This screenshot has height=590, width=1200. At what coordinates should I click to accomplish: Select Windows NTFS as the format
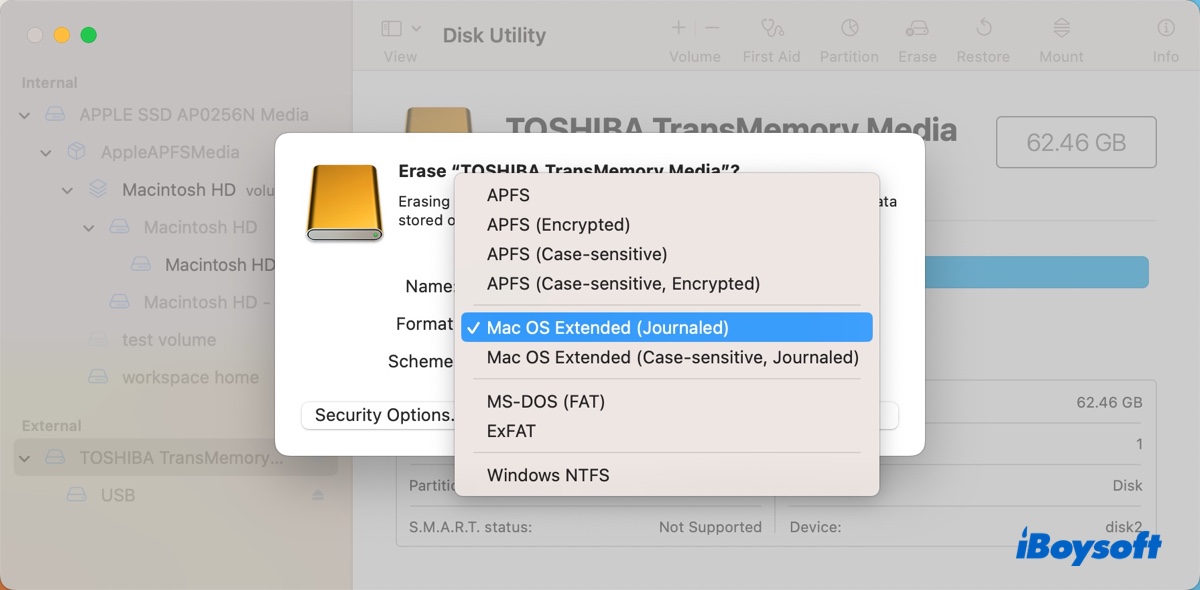(546, 475)
